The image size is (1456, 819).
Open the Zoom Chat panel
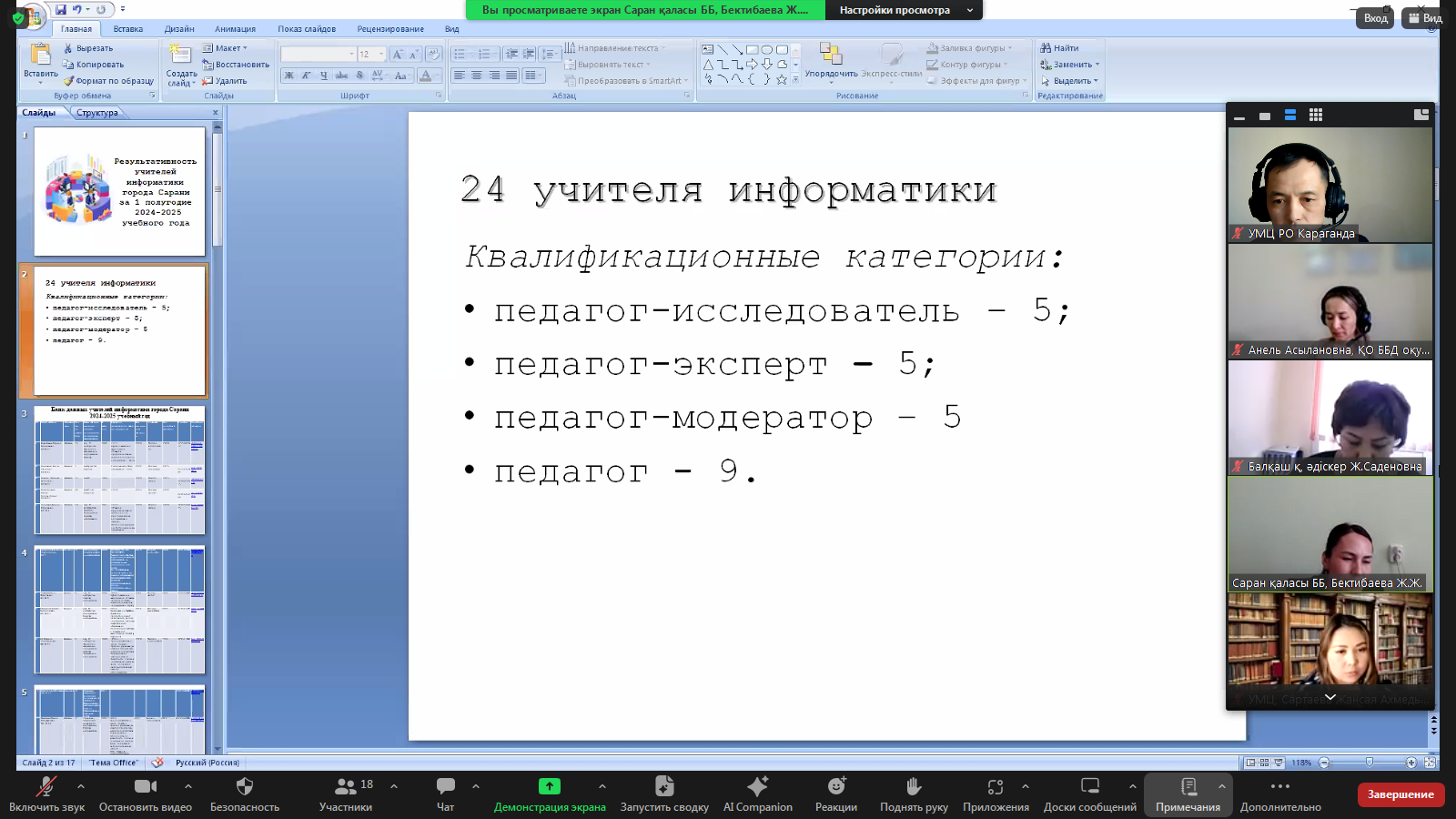(x=445, y=793)
